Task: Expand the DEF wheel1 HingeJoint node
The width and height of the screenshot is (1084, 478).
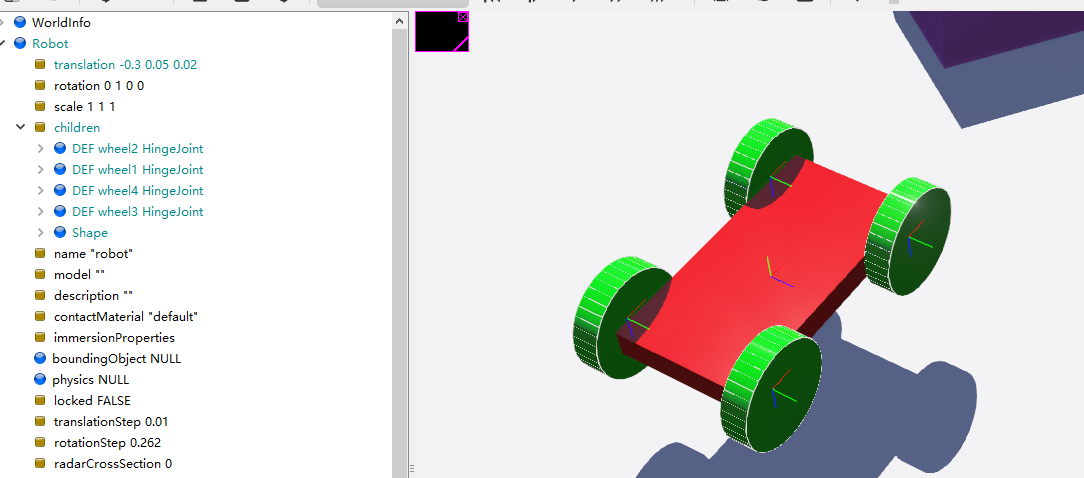Action: 40,169
